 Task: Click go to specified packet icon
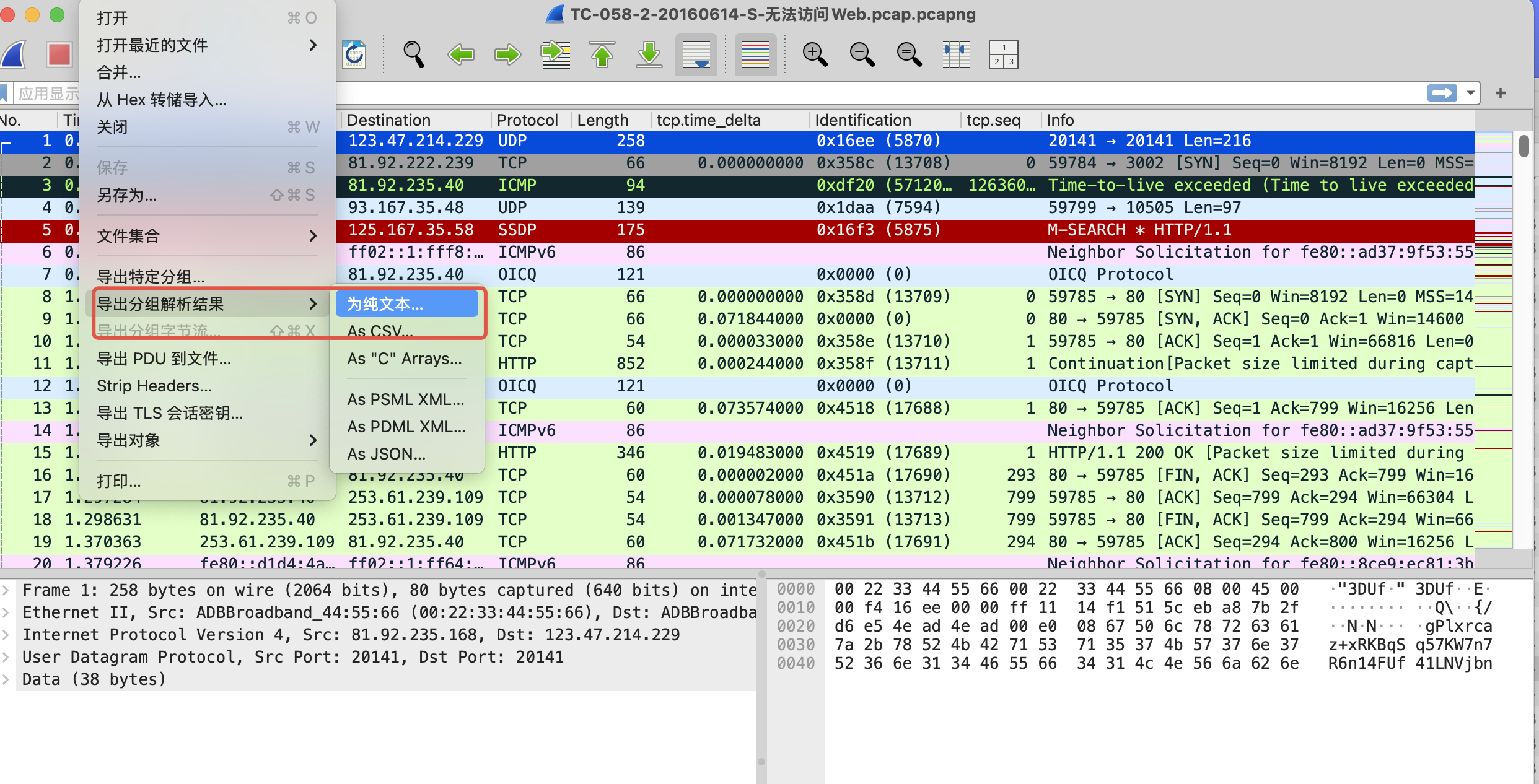[x=555, y=54]
